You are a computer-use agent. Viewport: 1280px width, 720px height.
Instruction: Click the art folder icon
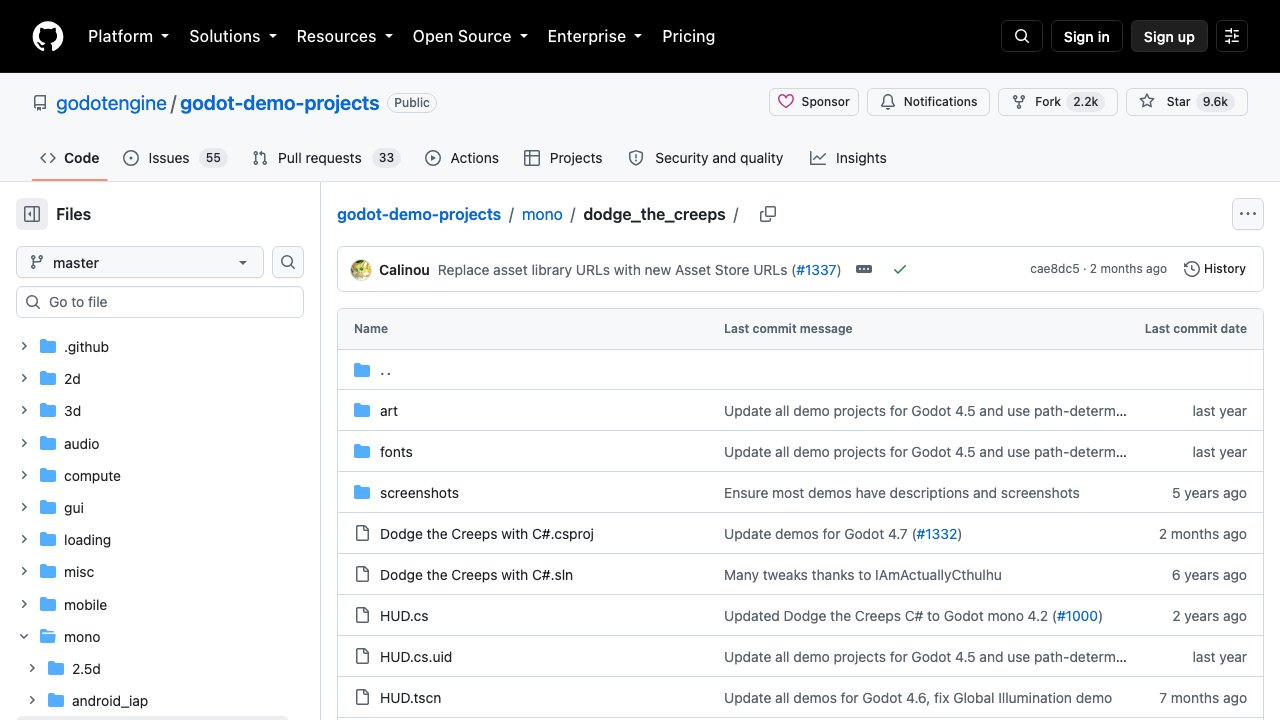pyautogui.click(x=362, y=411)
